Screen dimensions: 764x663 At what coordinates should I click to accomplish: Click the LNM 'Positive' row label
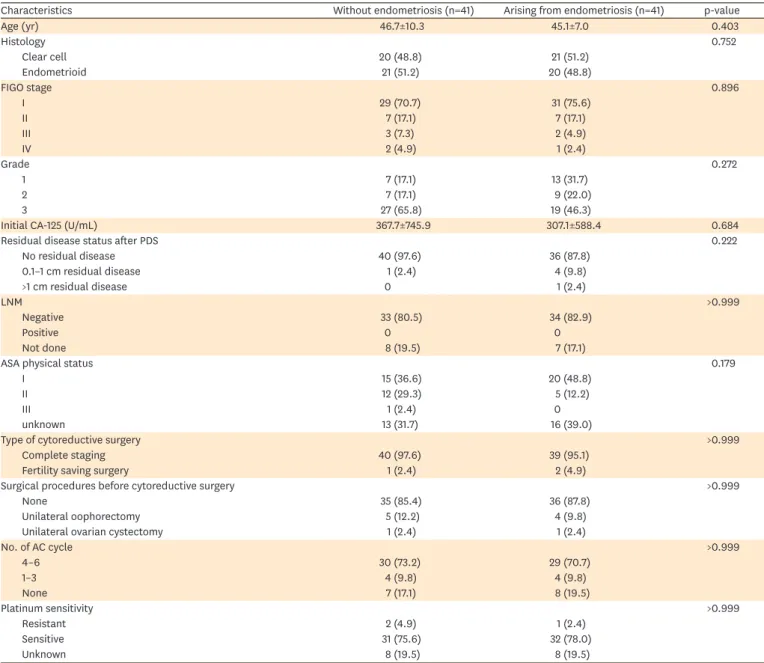pyautogui.click(x=40, y=333)
